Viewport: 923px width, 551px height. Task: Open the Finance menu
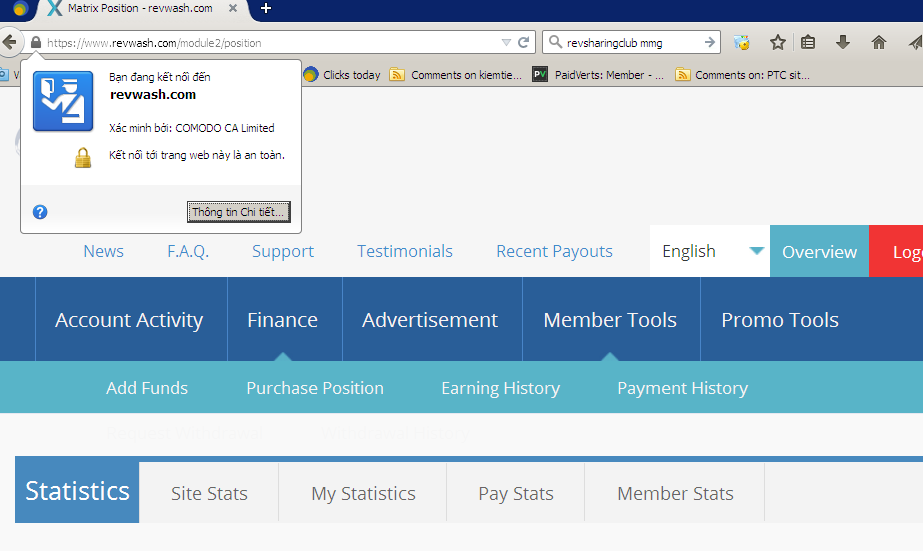point(283,320)
